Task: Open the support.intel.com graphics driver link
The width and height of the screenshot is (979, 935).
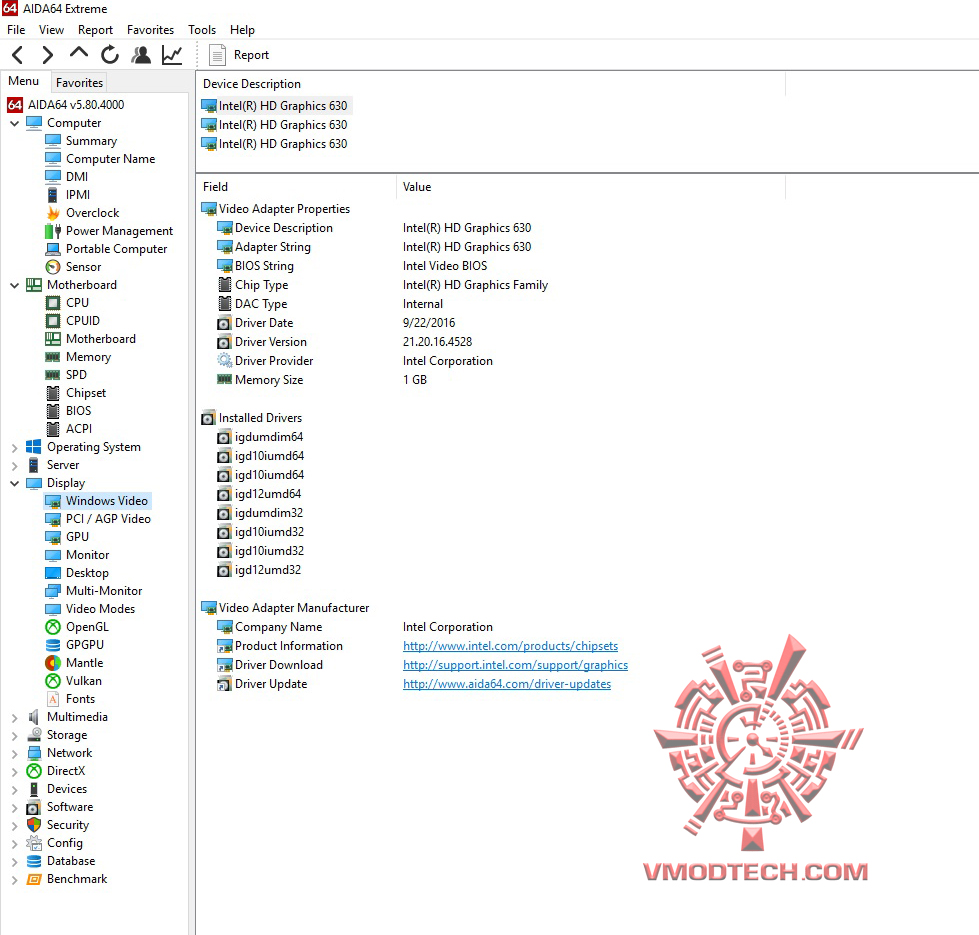Action: tap(515, 665)
